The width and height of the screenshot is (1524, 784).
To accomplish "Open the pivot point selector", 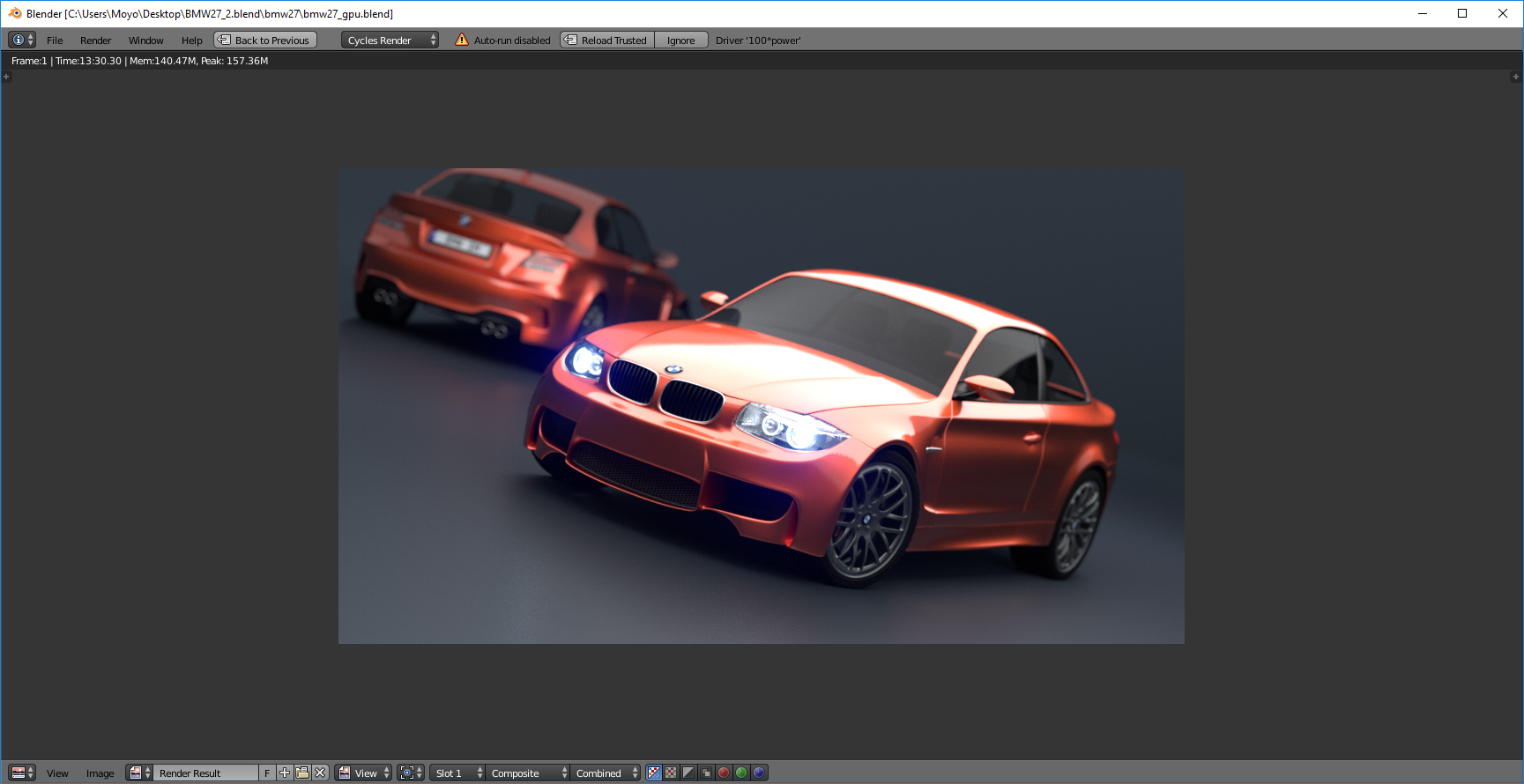I will [x=410, y=773].
